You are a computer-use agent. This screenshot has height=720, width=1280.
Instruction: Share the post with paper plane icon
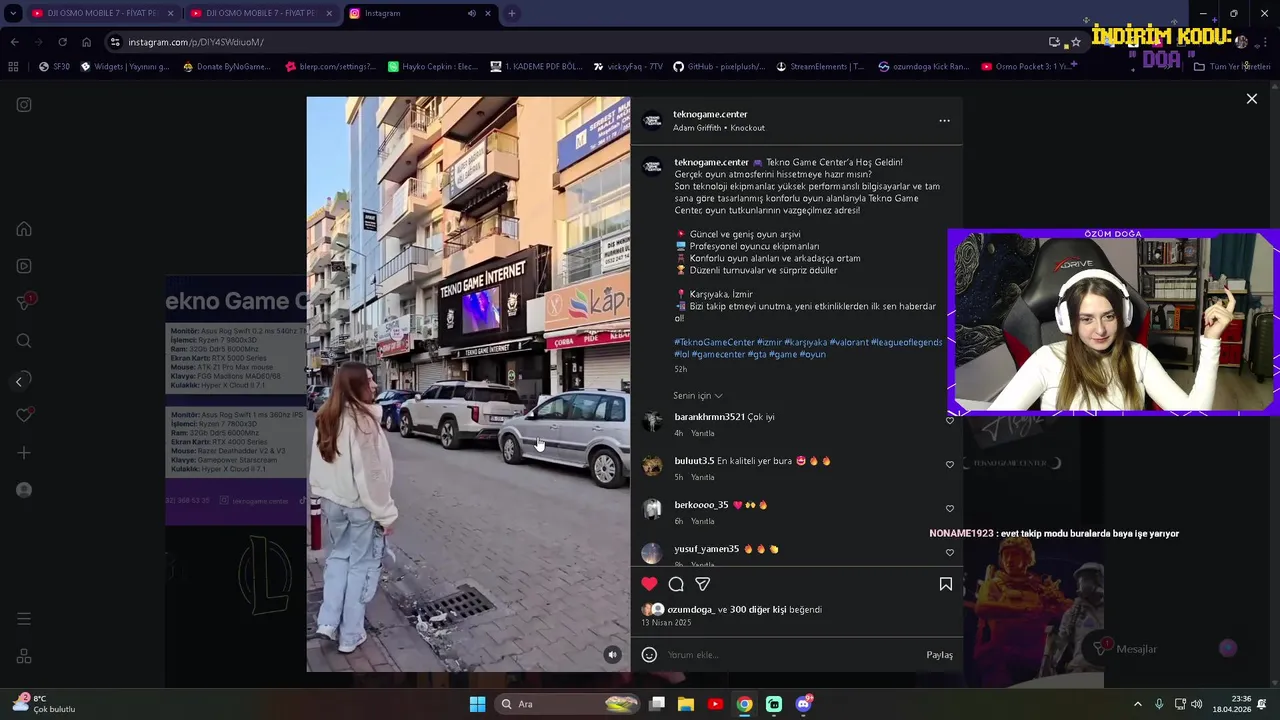click(x=703, y=584)
